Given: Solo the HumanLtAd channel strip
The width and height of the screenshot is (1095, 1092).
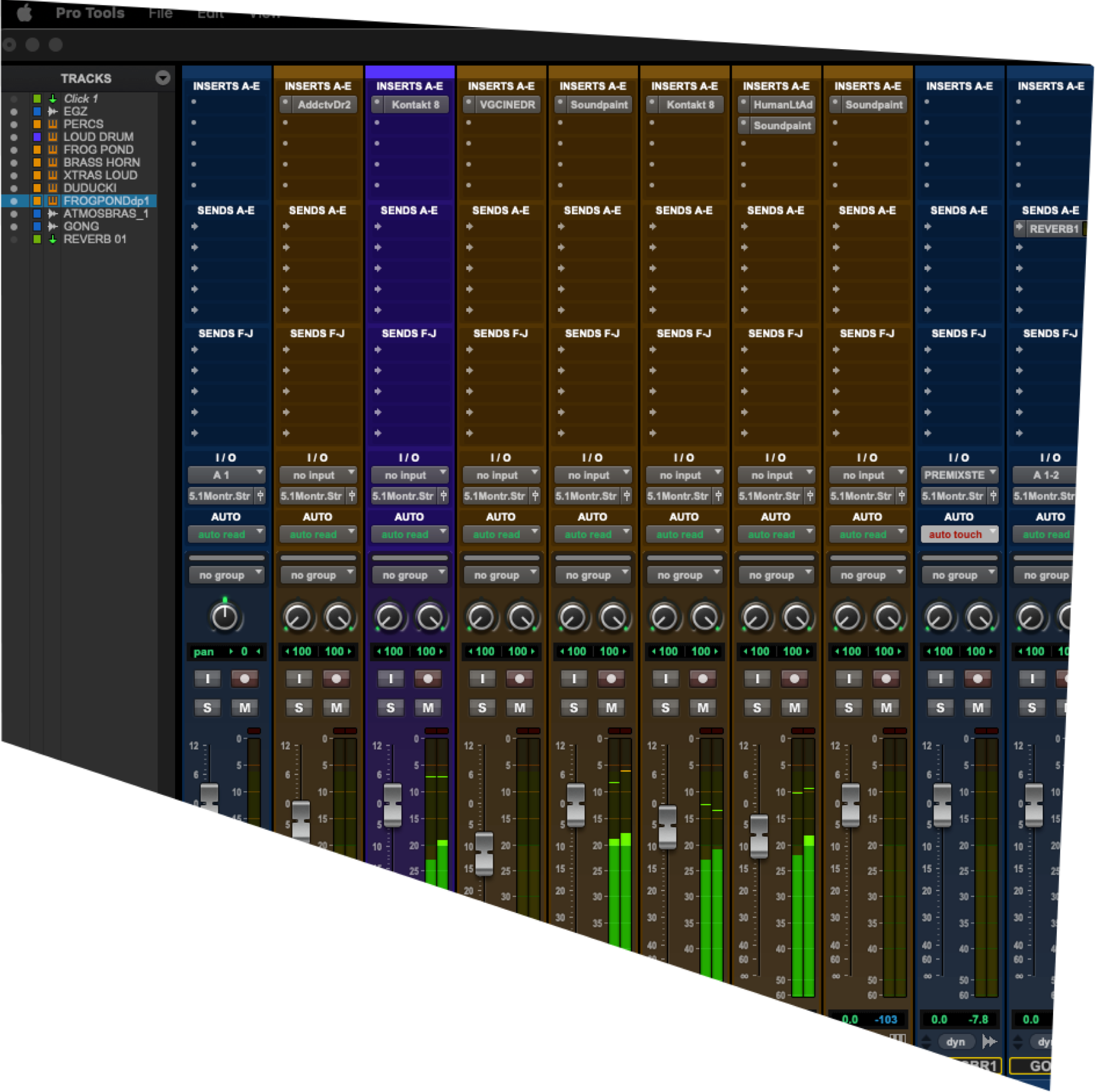Looking at the screenshot, I should [757, 708].
